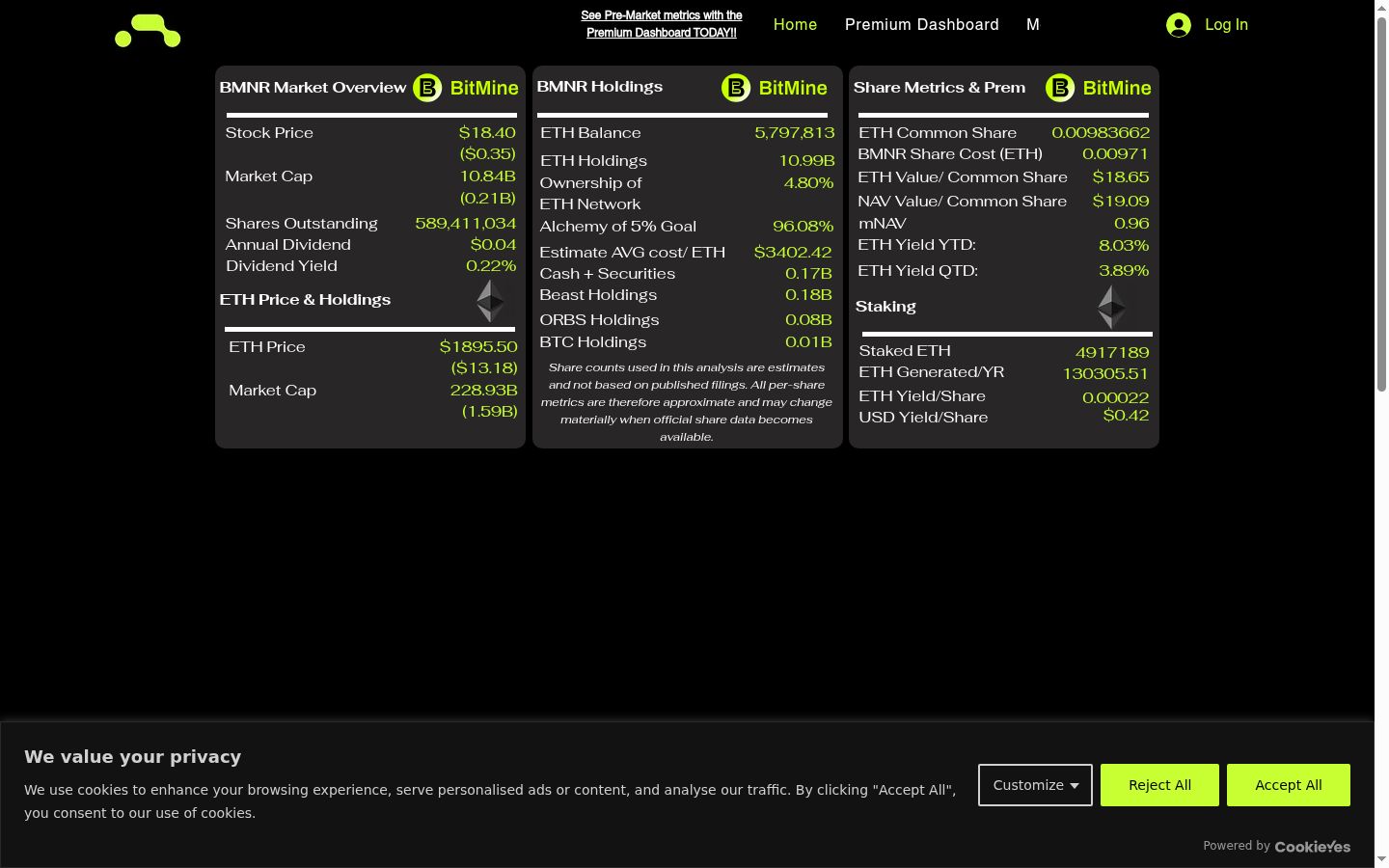Screen dimensions: 1389x868
Task: Click the stock price change ($0.35)
Action: (x=487, y=154)
